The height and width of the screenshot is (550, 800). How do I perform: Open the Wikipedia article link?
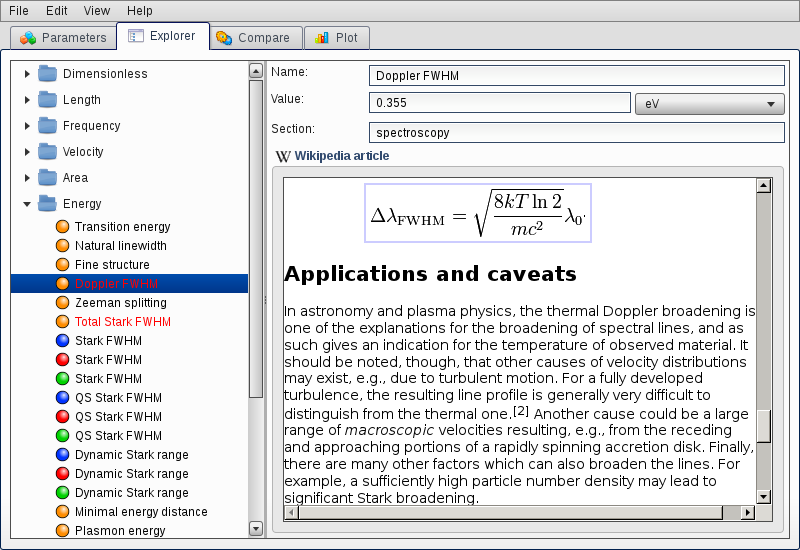342,156
